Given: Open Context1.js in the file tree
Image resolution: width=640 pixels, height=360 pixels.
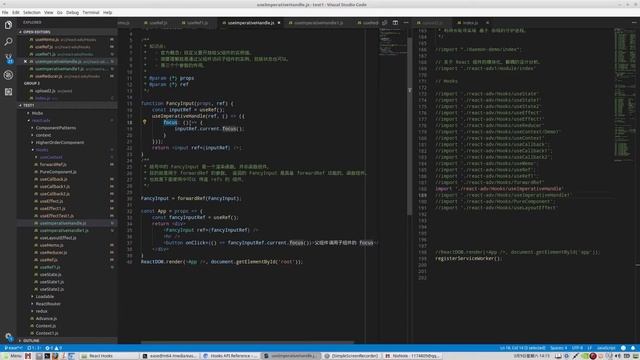Looking at the screenshot, I should pyautogui.click(x=47, y=333).
